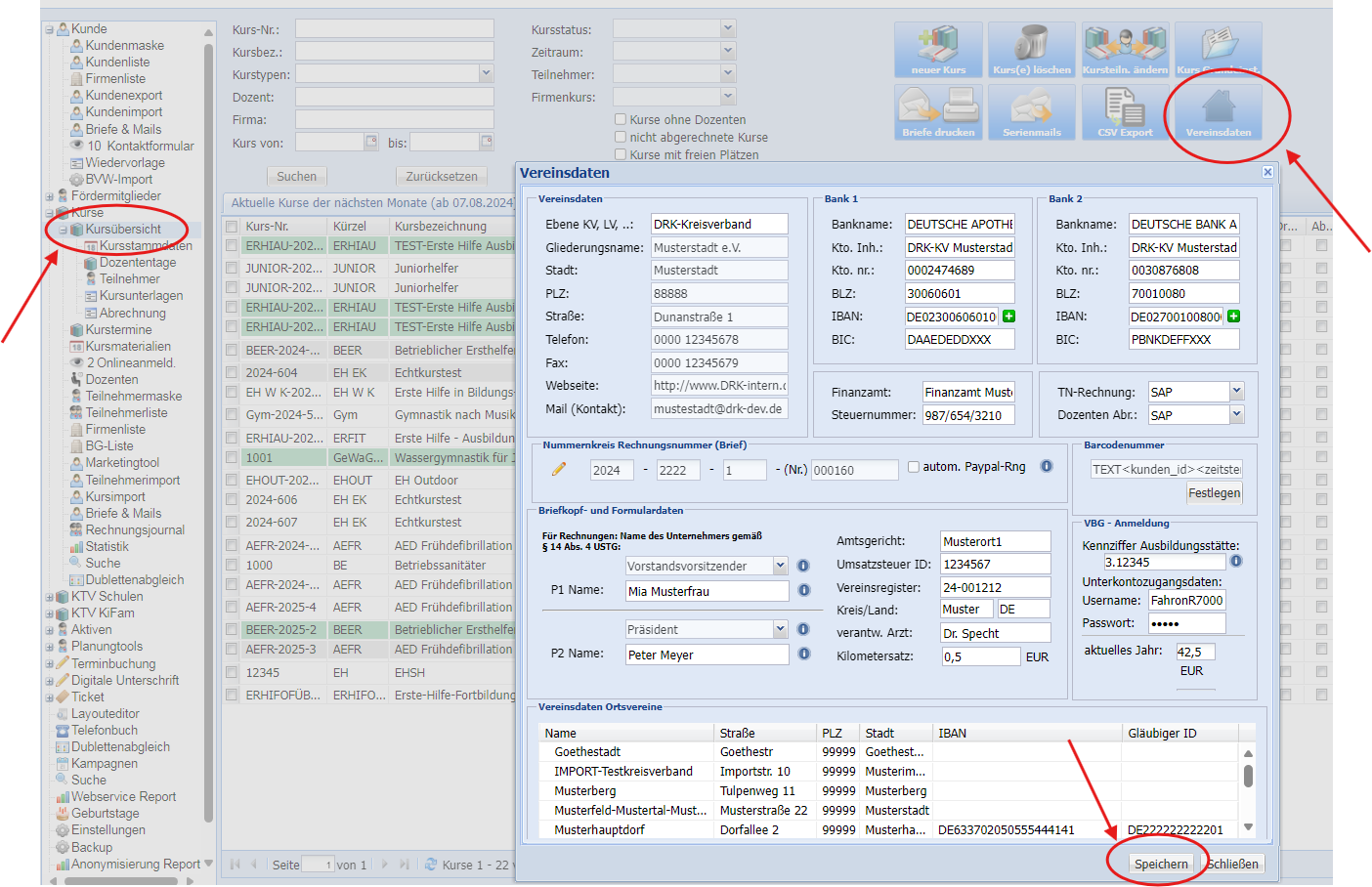This screenshot has height=887, width=1372.
Task: Click the neuer Kurs toolbar icon
Action: (938, 50)
